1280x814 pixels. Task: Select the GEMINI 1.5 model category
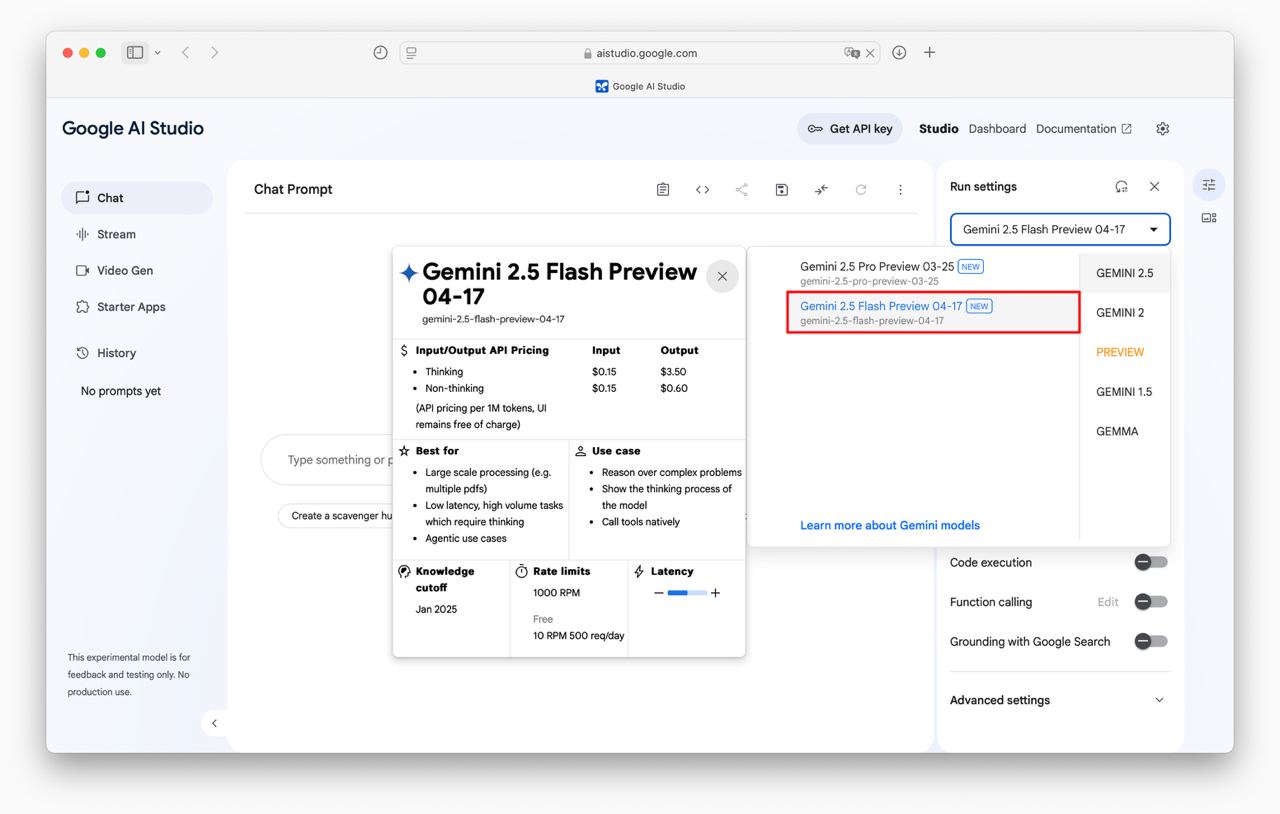1123,392
